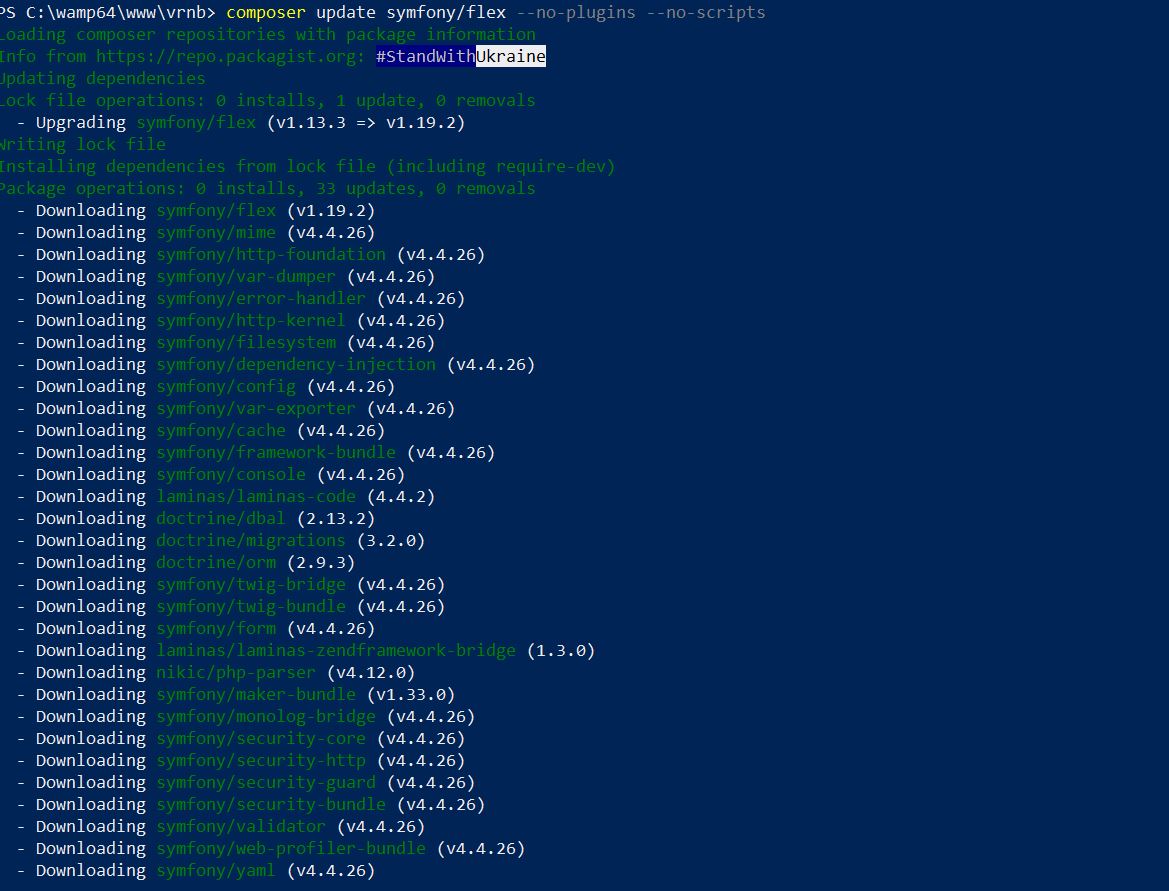This screenshot has height=891, width=1169.
Task: Click the 'laminas/laminas-code' package name
Action: click(x=256, y=497)
